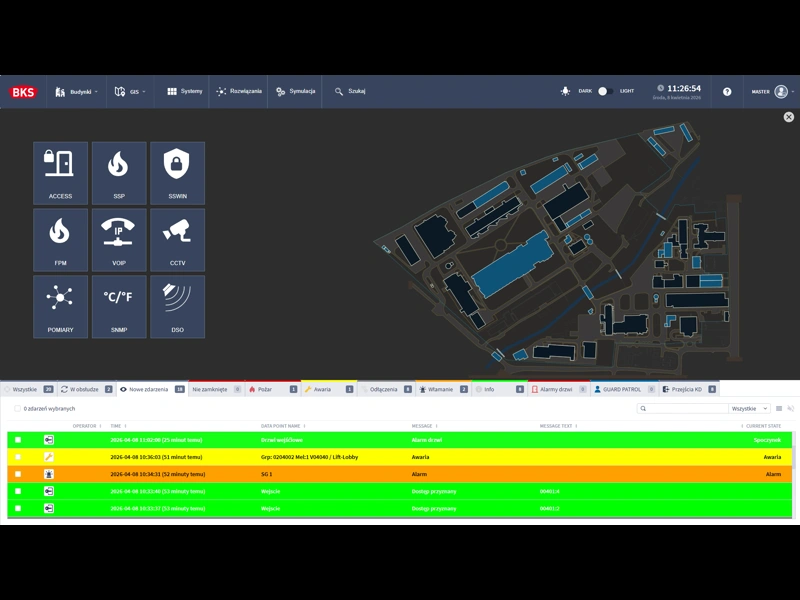Click the events search input field
This screenshot has height=600, width=800.
click(687, 408)
